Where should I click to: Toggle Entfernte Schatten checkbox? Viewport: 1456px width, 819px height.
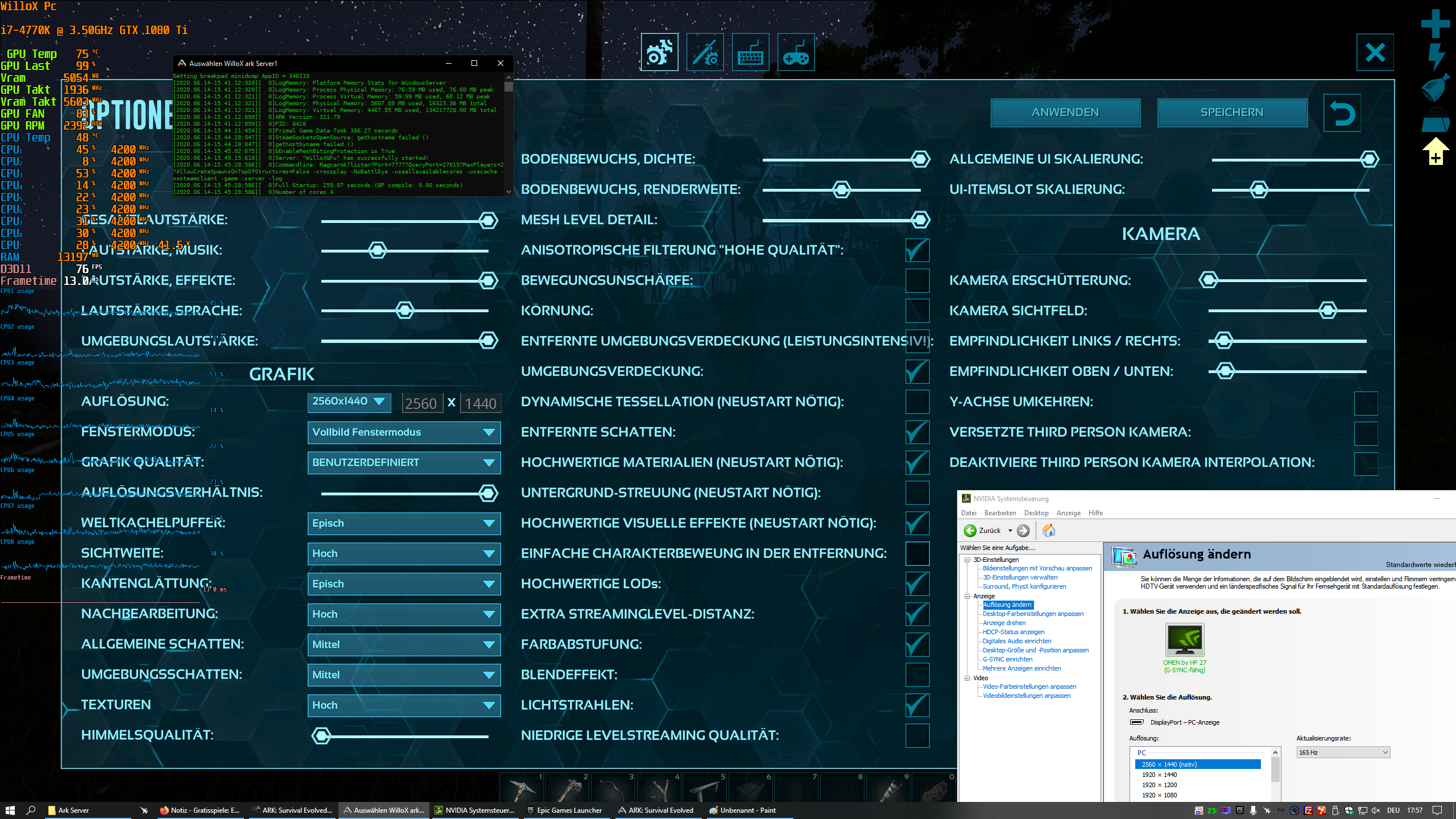click(x=917, y=432)
